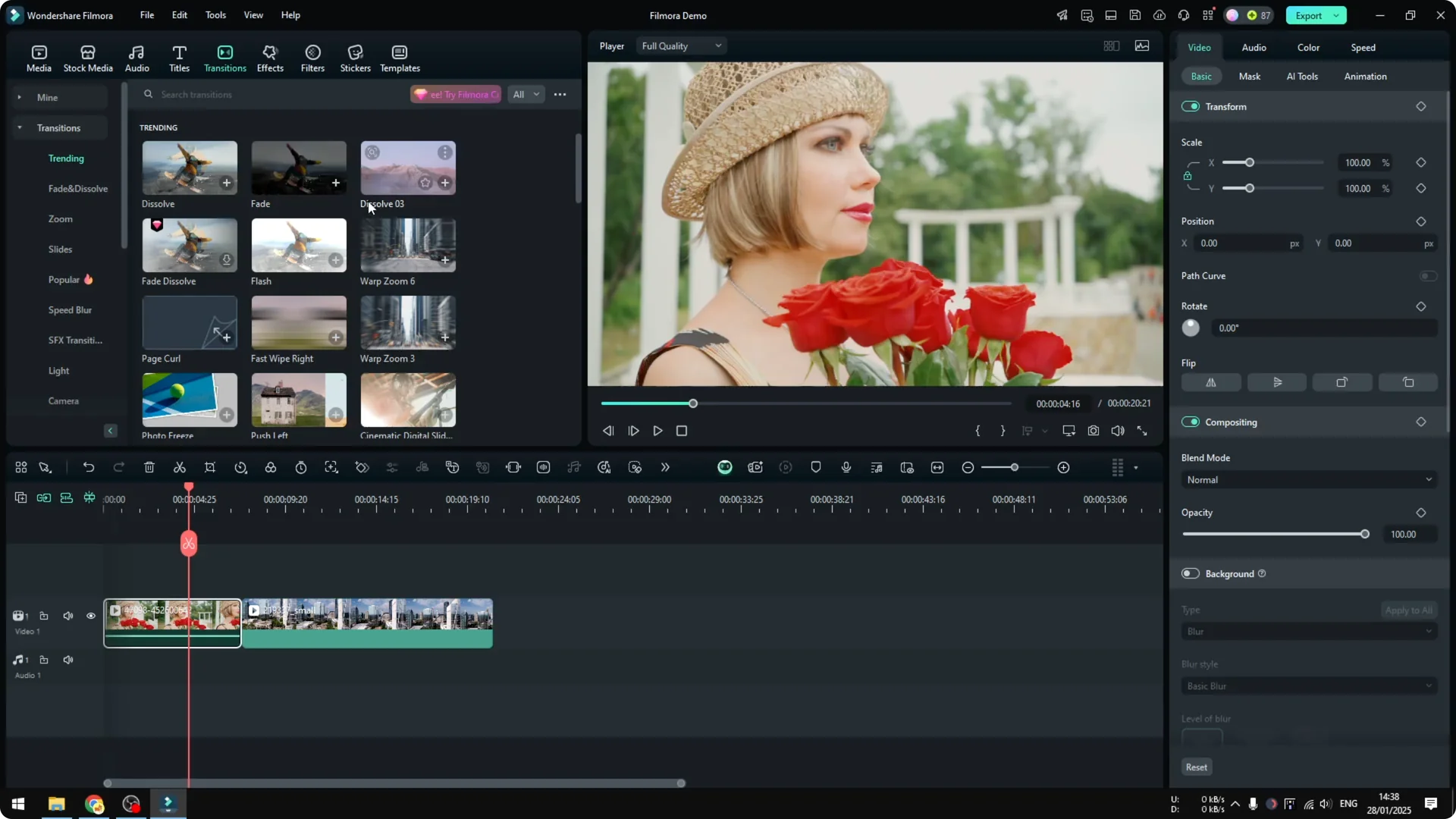Undo the last edit

point(89,467)
